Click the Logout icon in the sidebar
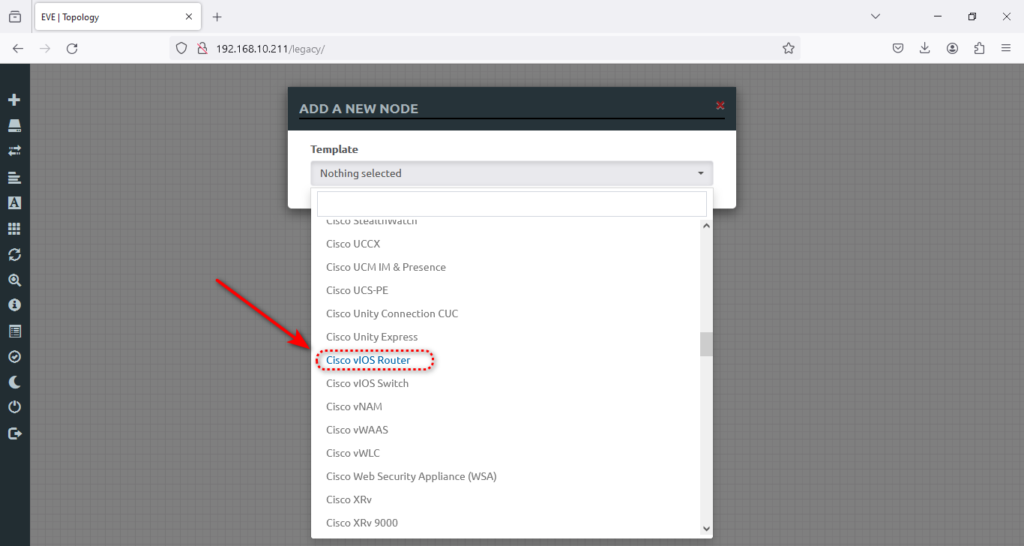Image resolution: width=1024 pixels, height=546 pixels. 14,434
